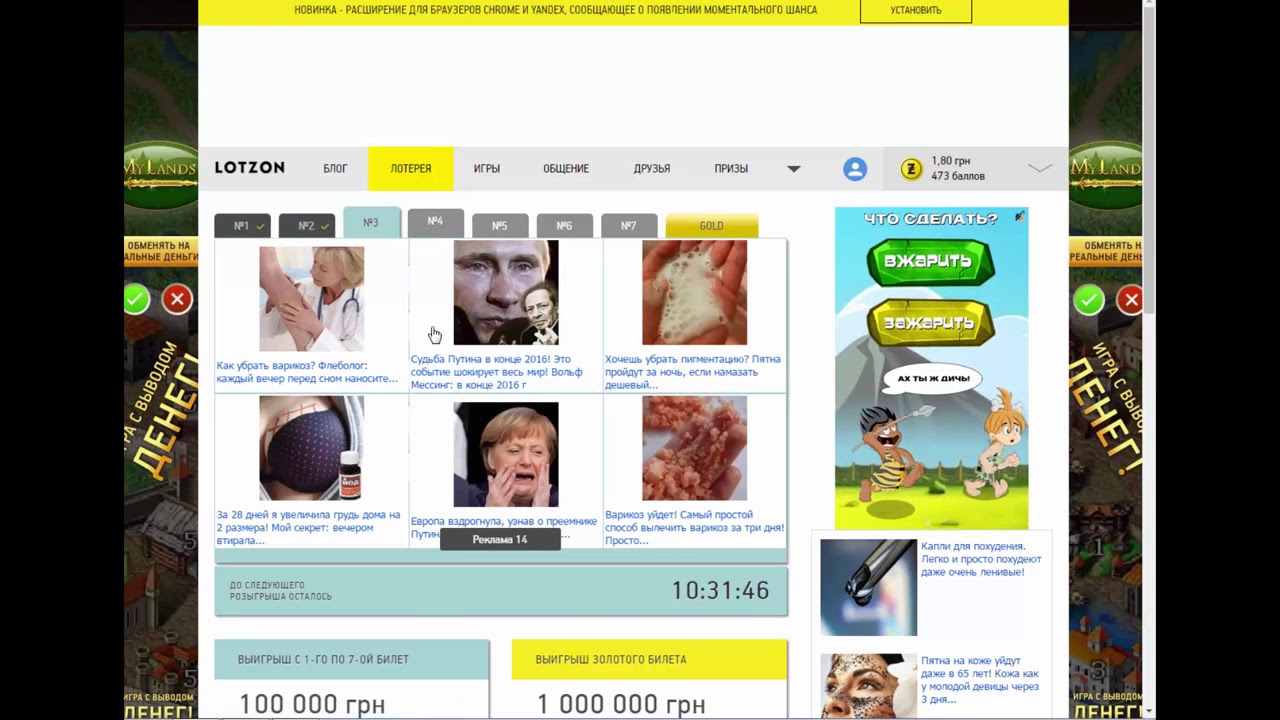This screenshot has height=720, width=1280.
Task: Click the pink salt crystals ad image
Action: pos(694,448)
